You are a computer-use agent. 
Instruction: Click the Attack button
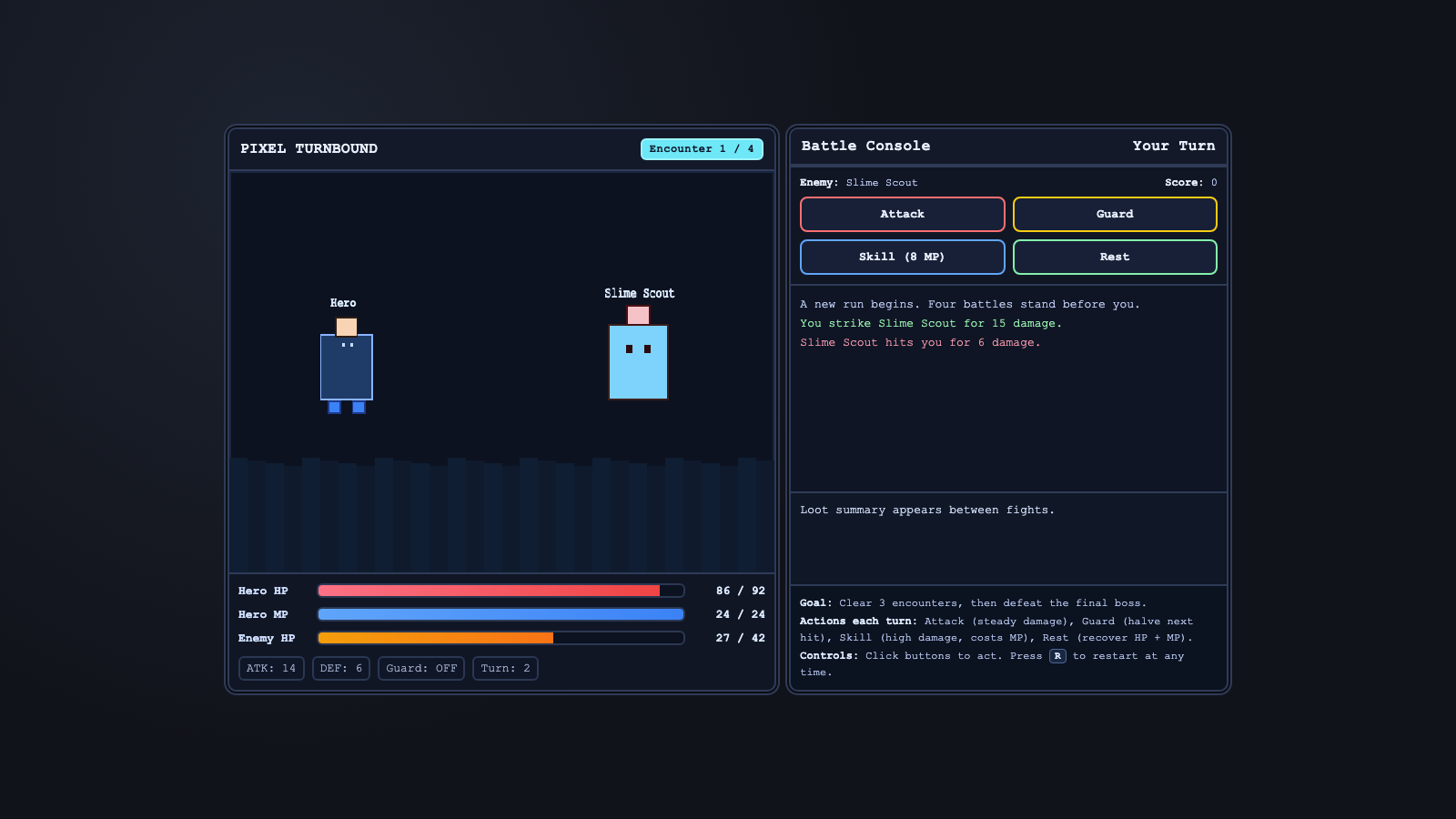(902, 214)
